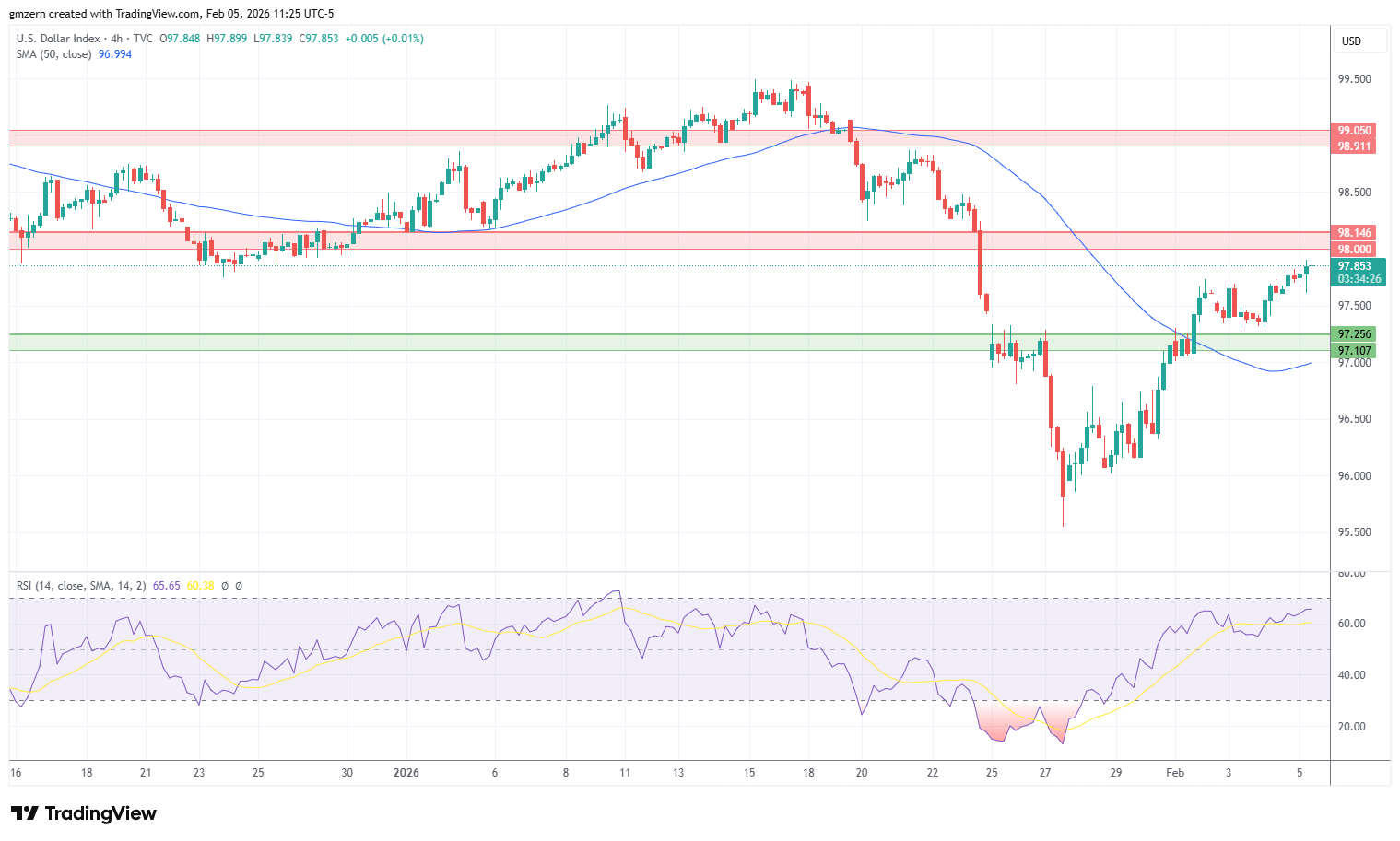Image resolution: width=1400 pixels, height=841 pixels.
Task: Select the RSI (14, close, SMA, 14, 2) legend
Action: [x=81, y=586]
